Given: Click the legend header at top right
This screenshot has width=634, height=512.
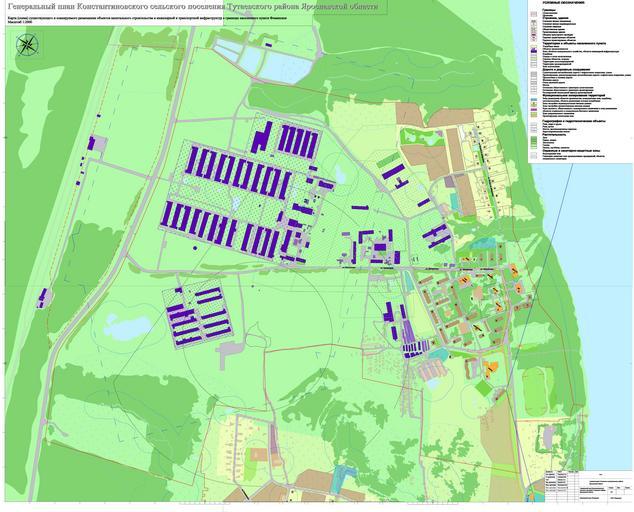Looking at the screenshot, I should tap(563, 4).
